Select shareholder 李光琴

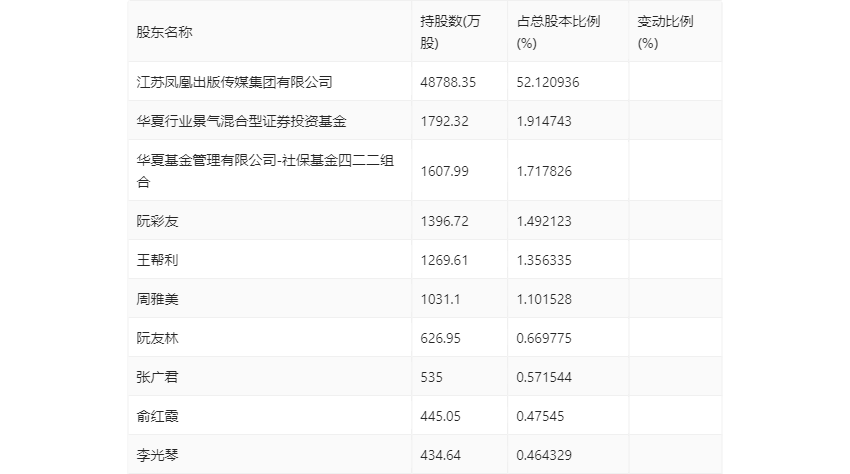point(157,455)
